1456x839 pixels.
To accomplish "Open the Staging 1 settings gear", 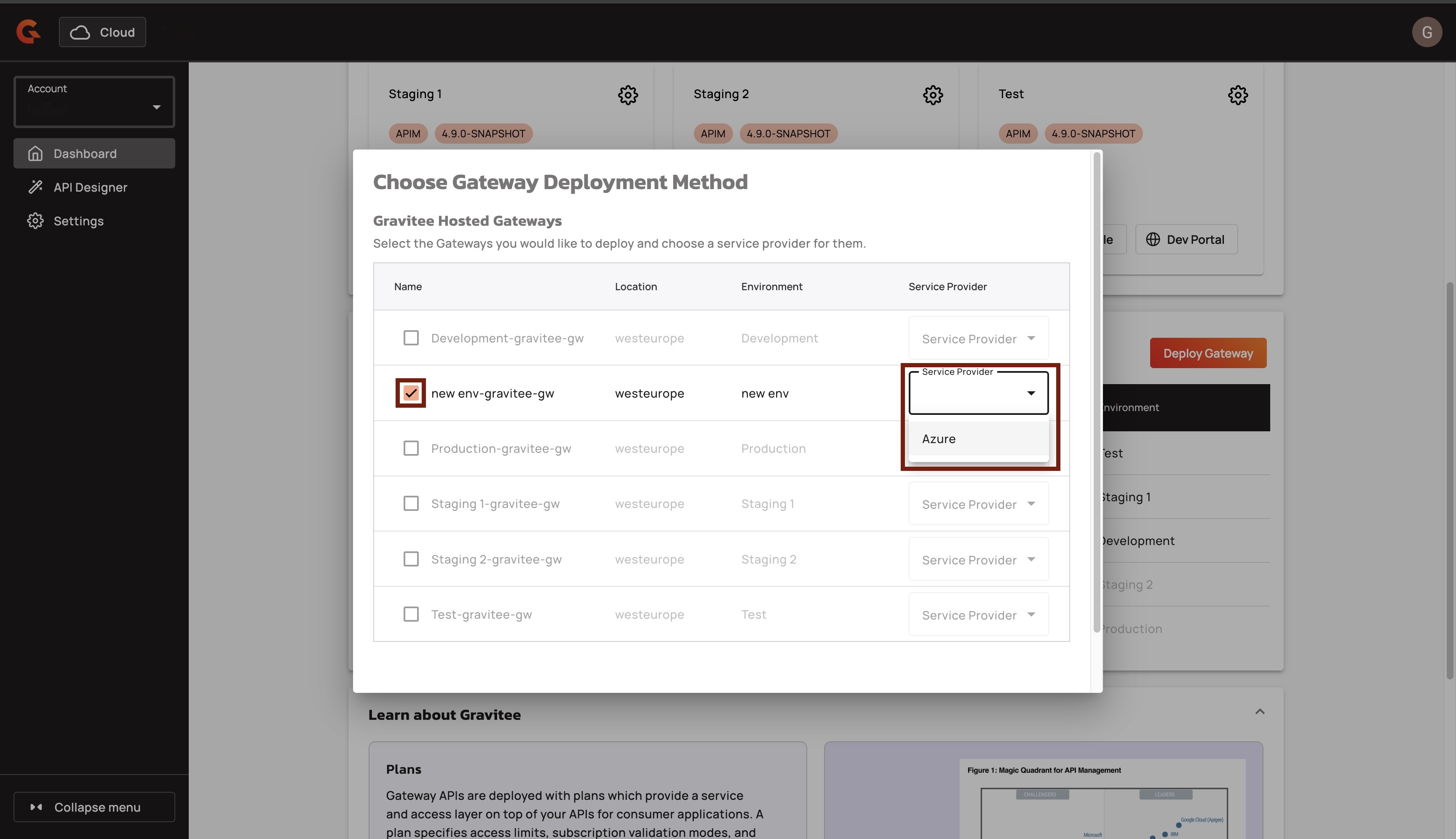I will [628, 95].
